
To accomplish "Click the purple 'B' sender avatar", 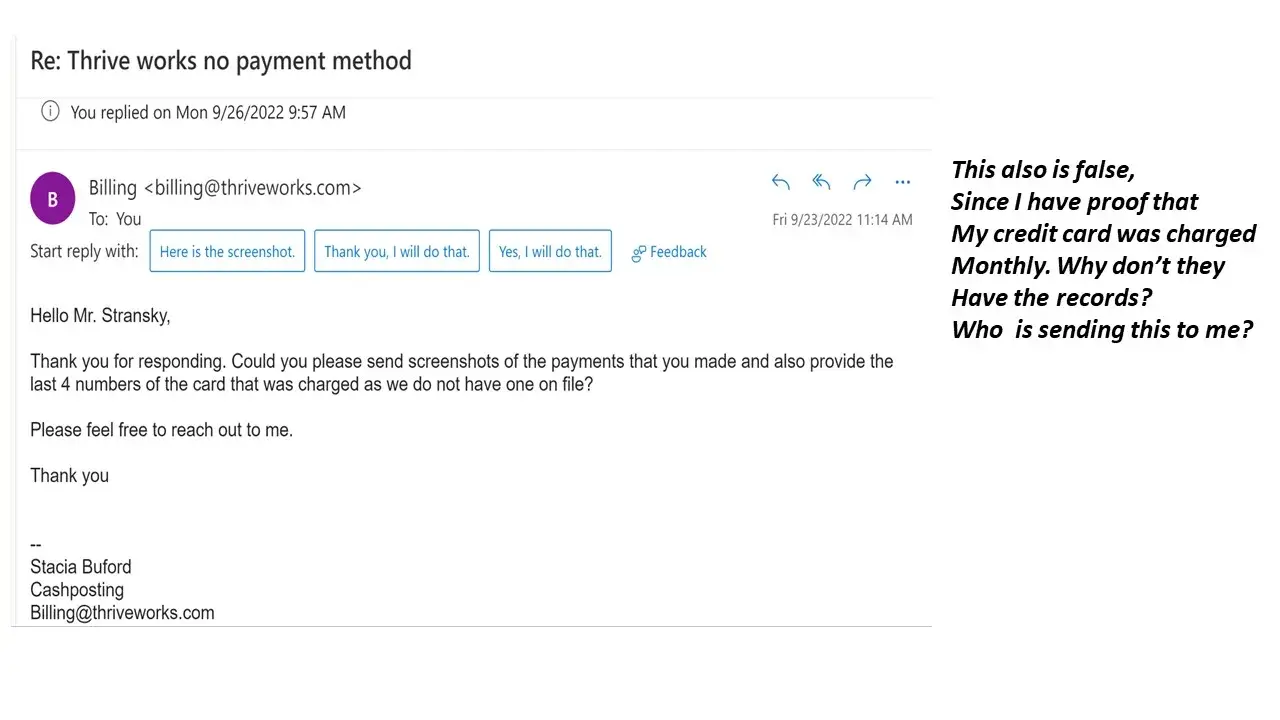I will pos(53,198).
